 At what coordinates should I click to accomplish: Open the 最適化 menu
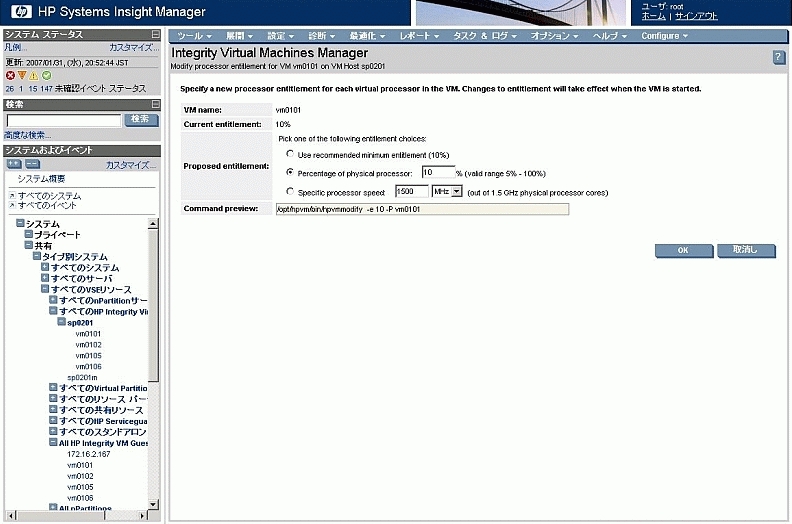point(367,36)
